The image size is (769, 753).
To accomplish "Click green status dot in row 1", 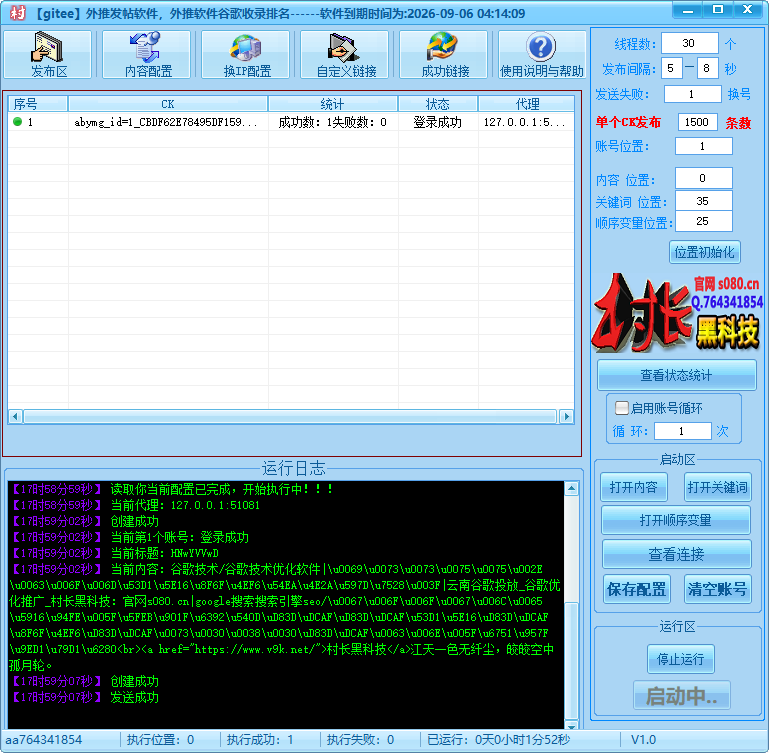I will (x=18, y=122).
